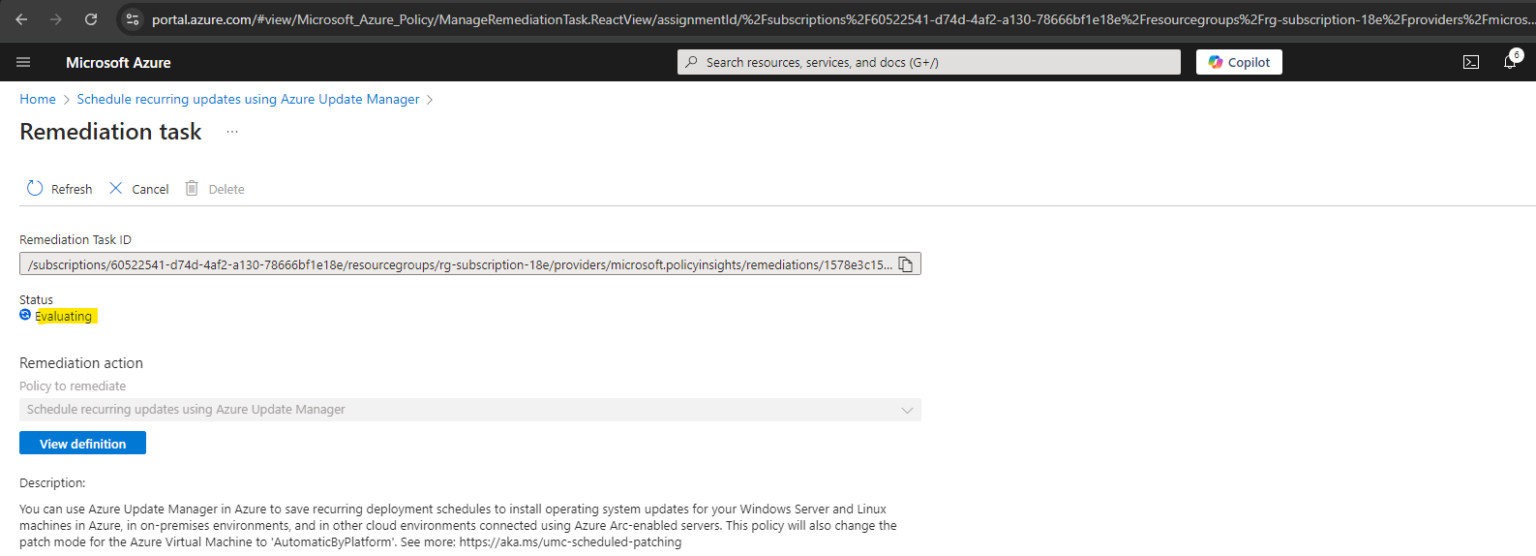Click the Evaluating status spinner icon
Viewport: 1536px width, 556px height.
[x=25, y=315]
